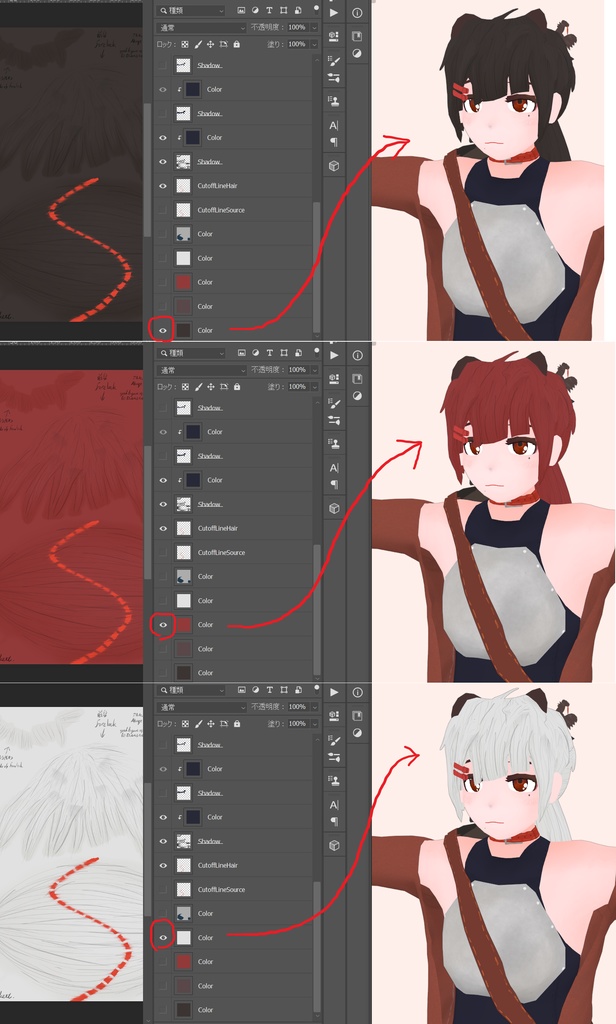
Task: Open 塗り fill arrow in white-hair panel
Action: click(x=314, y=724)
